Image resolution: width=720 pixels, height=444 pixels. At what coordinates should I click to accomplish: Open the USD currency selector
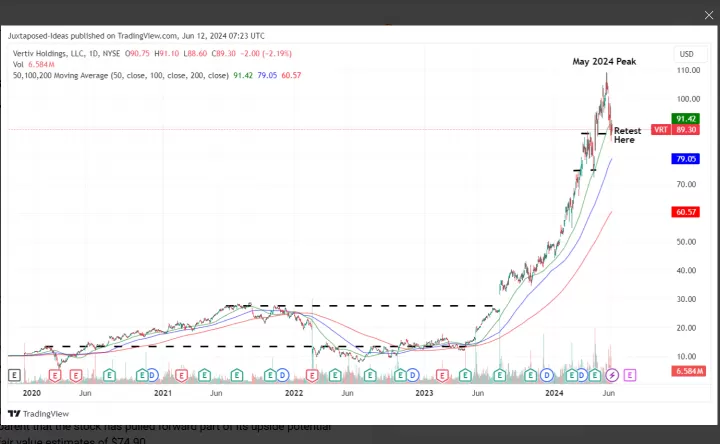coord(686,54)
